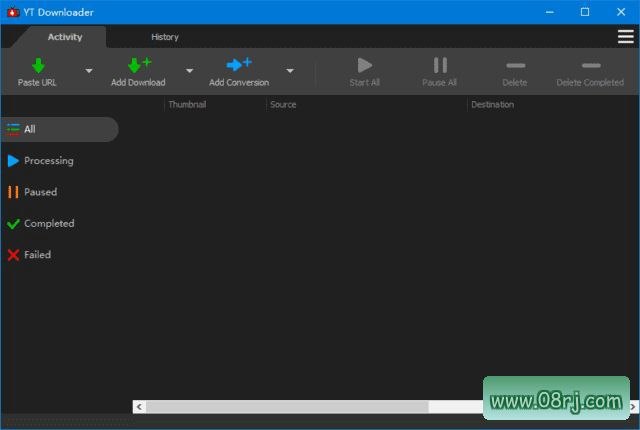The width and height of the screenshot is (640, 430).
Task: Select the All filter in sidebar
Action: pyautogui.click(x=60, y=129)
